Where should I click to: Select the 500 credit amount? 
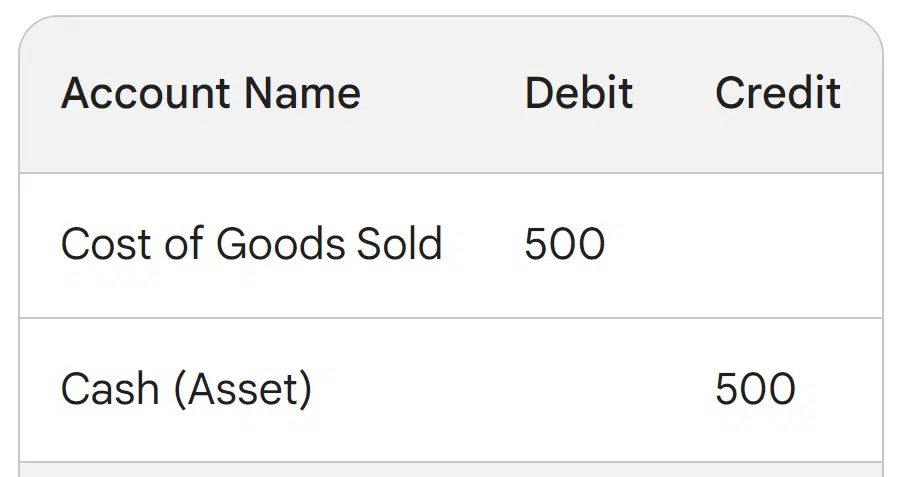point(755,389)
